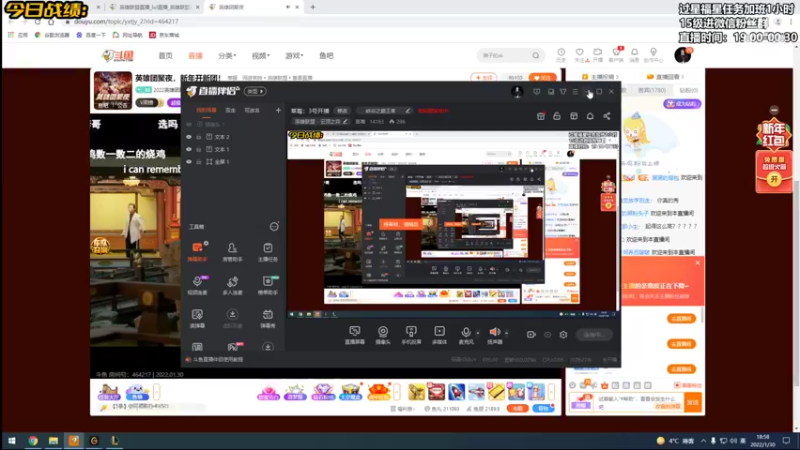800x450 pixels.
Task: Click the 英雄团聚夜 room thumbnail
Action: click(x=113, y=91)
